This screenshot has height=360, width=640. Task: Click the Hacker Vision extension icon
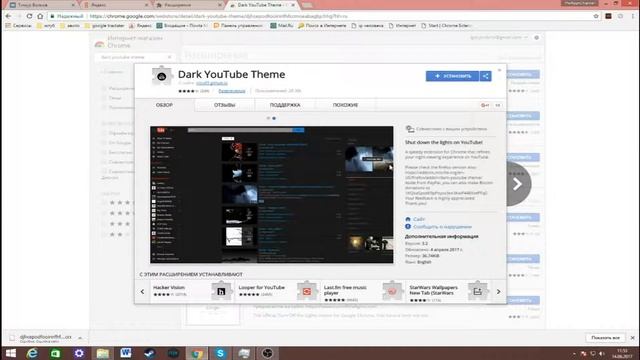click(x=221, y=291)
